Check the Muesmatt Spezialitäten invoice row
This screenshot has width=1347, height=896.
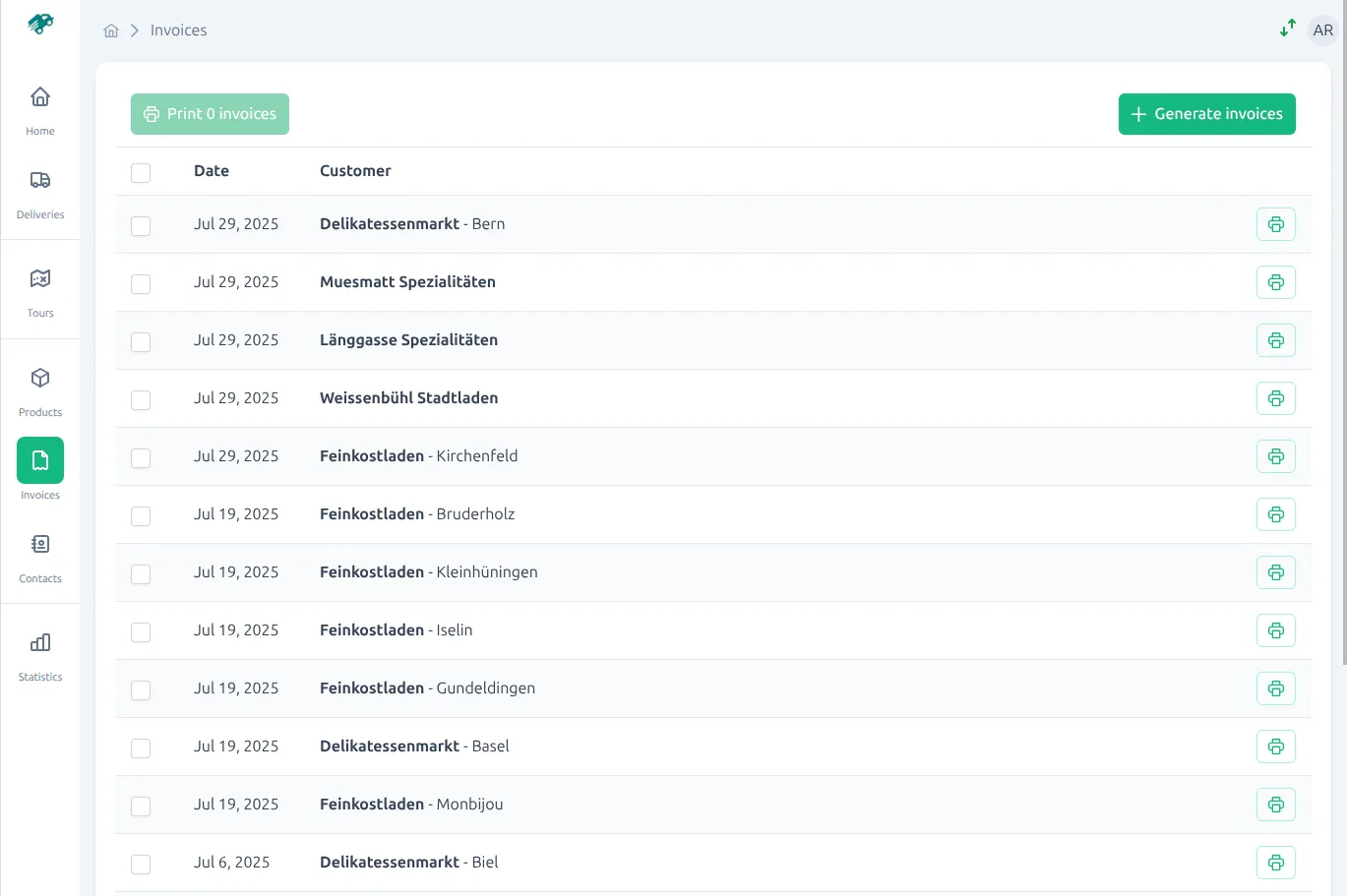tap(141, 283)
